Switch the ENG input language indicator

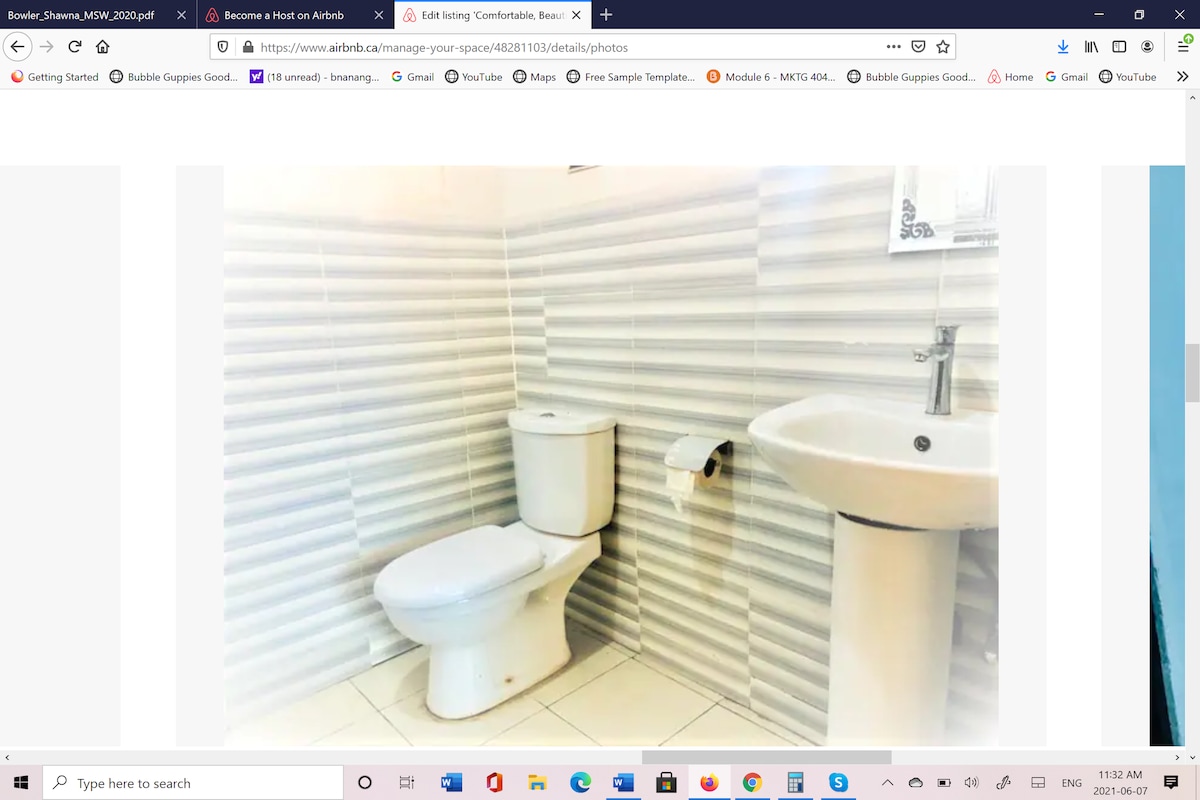tap(1072, 783)
